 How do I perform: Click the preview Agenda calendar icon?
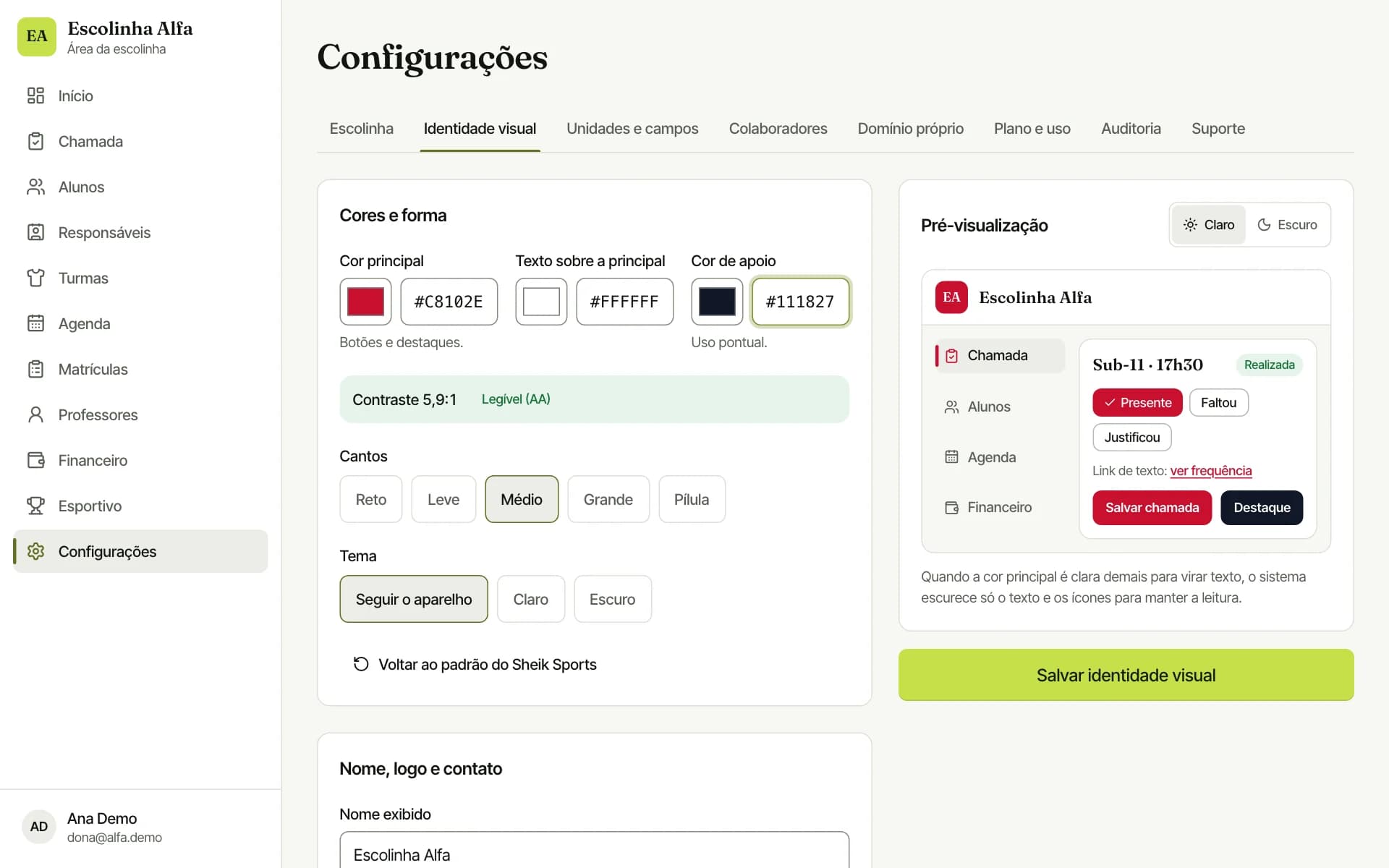(952, 457)
